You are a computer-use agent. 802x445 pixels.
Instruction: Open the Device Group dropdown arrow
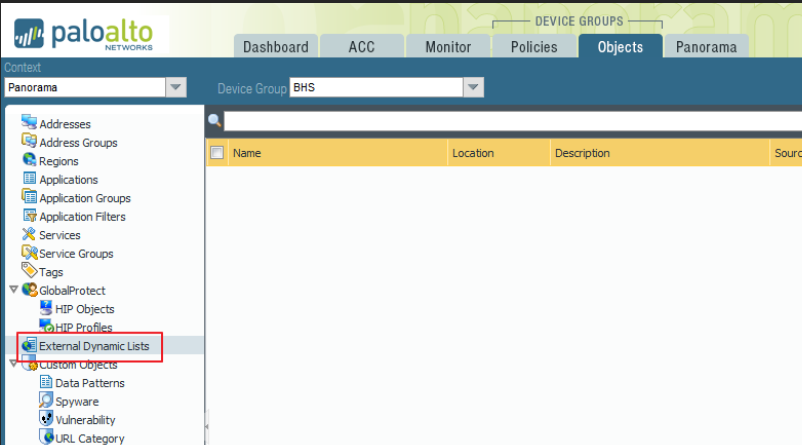pyautogui.click(x=473, y=87)
